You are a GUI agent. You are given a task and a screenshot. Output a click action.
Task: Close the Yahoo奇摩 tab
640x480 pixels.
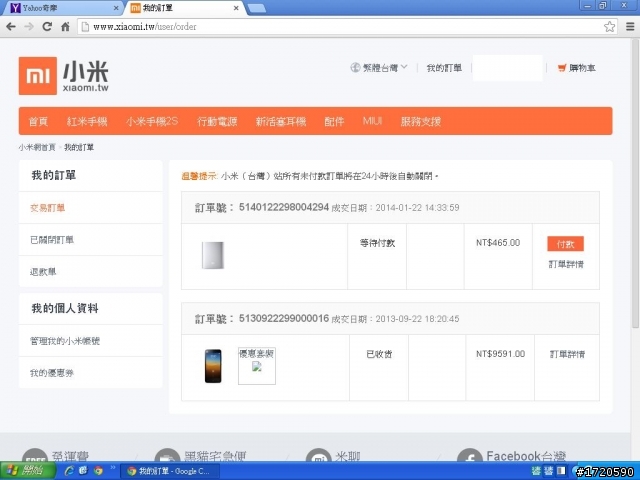(116, 8)
